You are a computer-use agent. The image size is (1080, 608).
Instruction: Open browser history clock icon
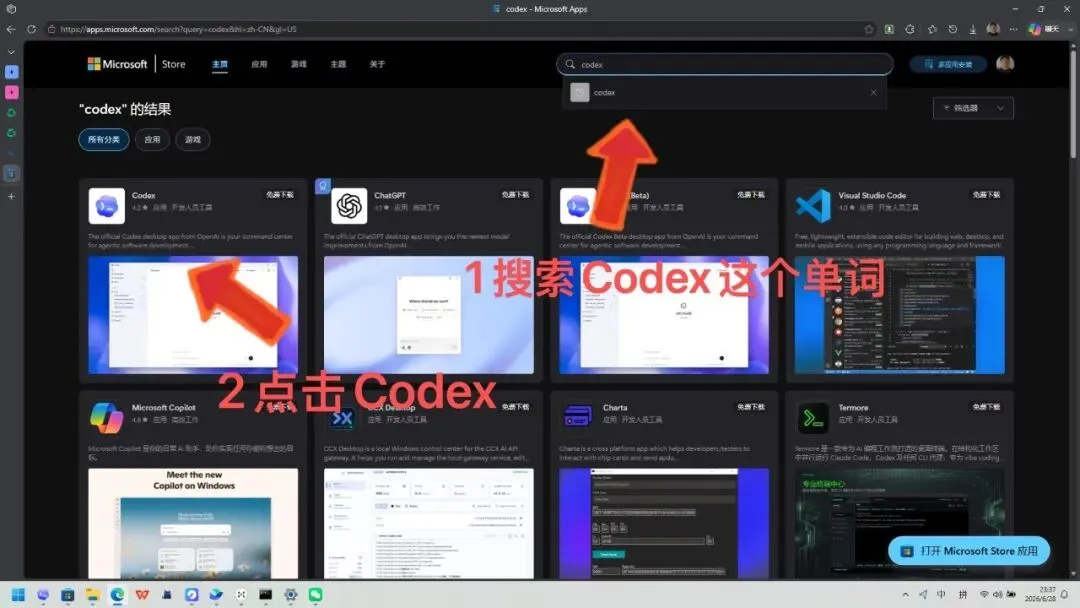click(953, 29)
